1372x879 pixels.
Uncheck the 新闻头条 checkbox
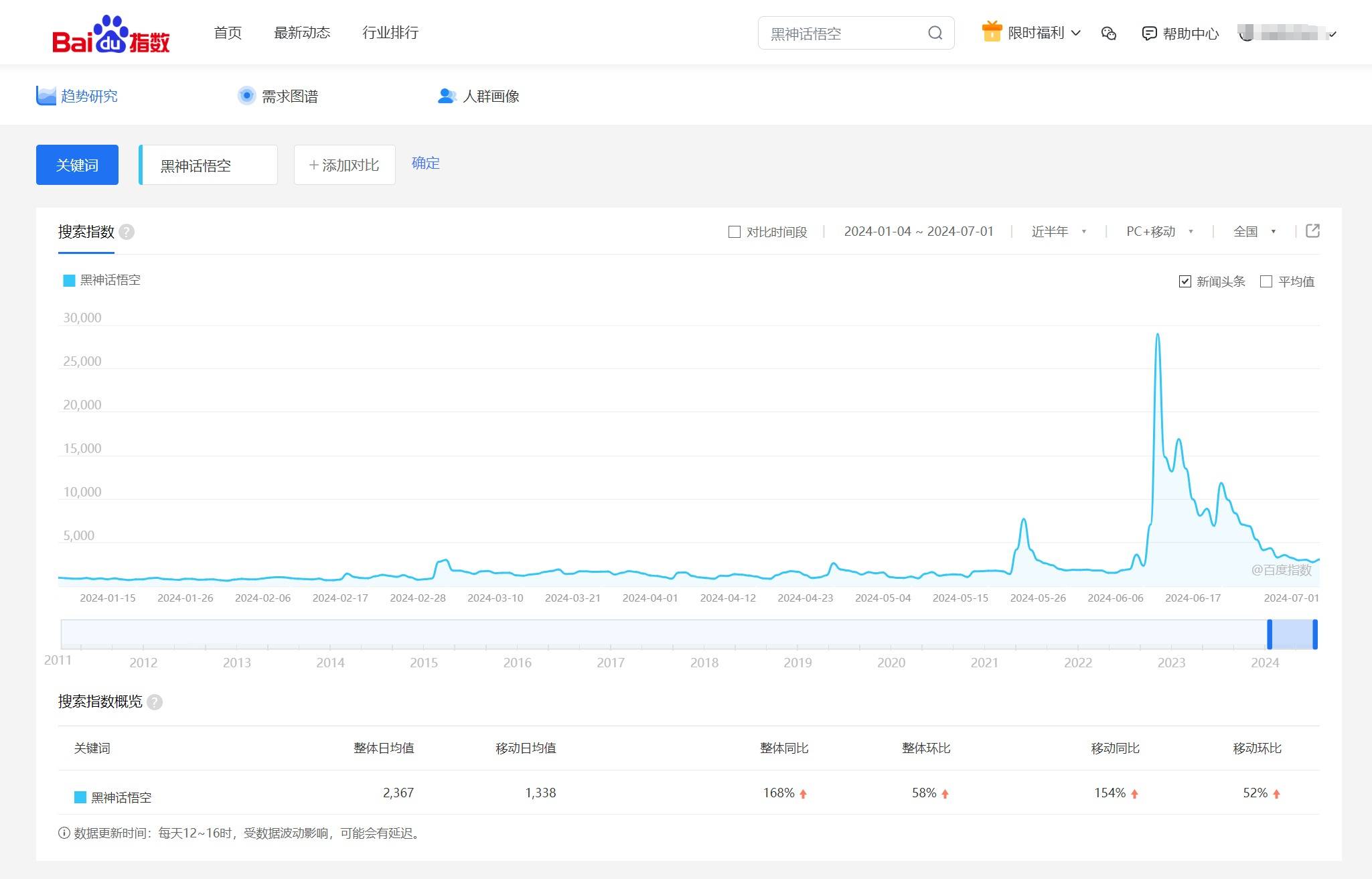1185,281
